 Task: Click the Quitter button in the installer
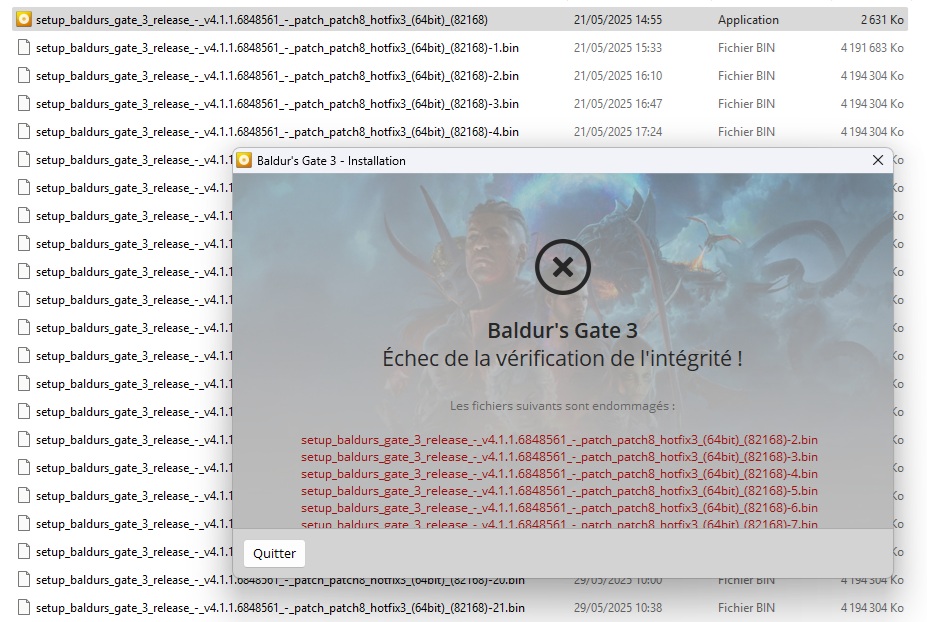[x=274, y=553]
